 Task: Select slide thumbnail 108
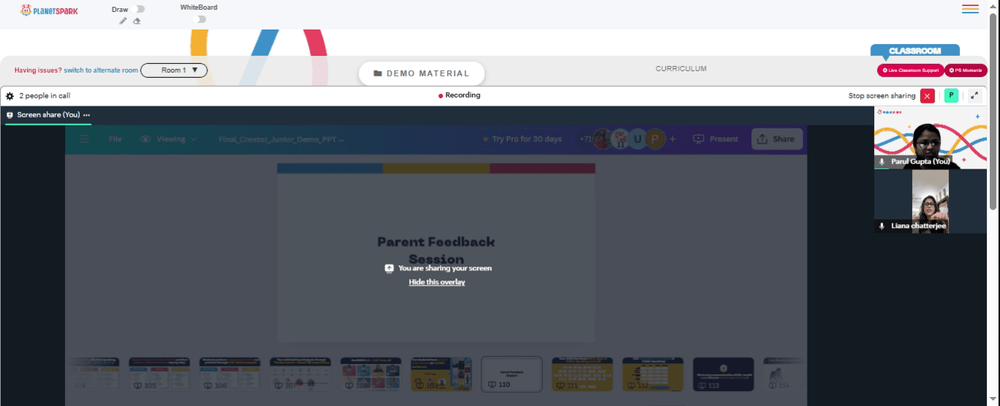[371, 374]
